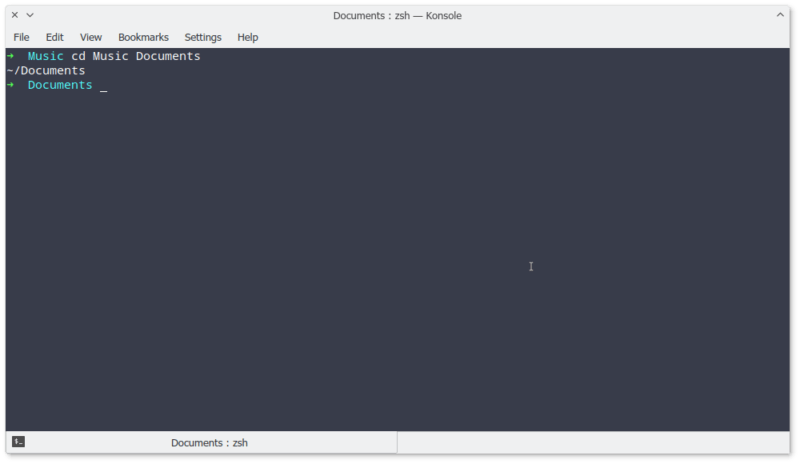
Task: Open the File menu
Action: coord(21,37)
